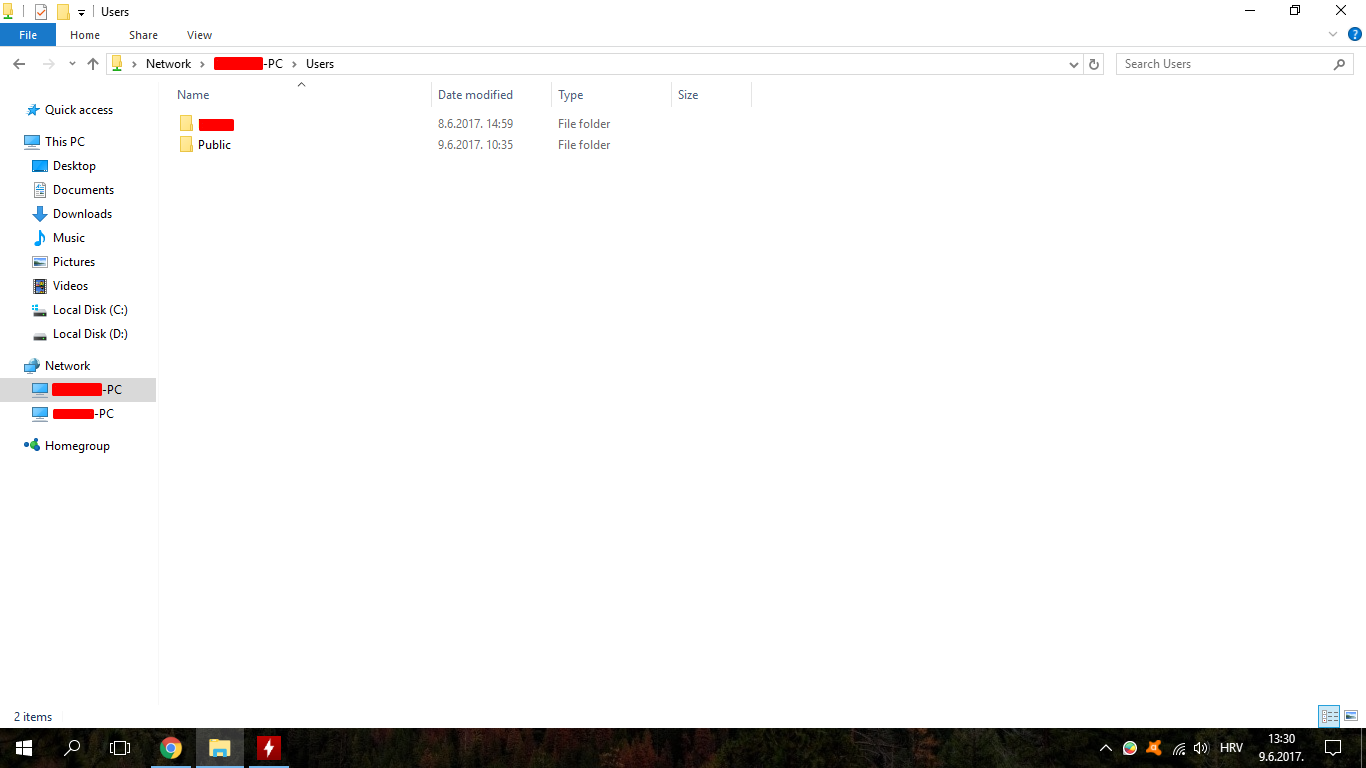Switch to the View ribbon tab
1366x768 pixels.
coord(199,35)
